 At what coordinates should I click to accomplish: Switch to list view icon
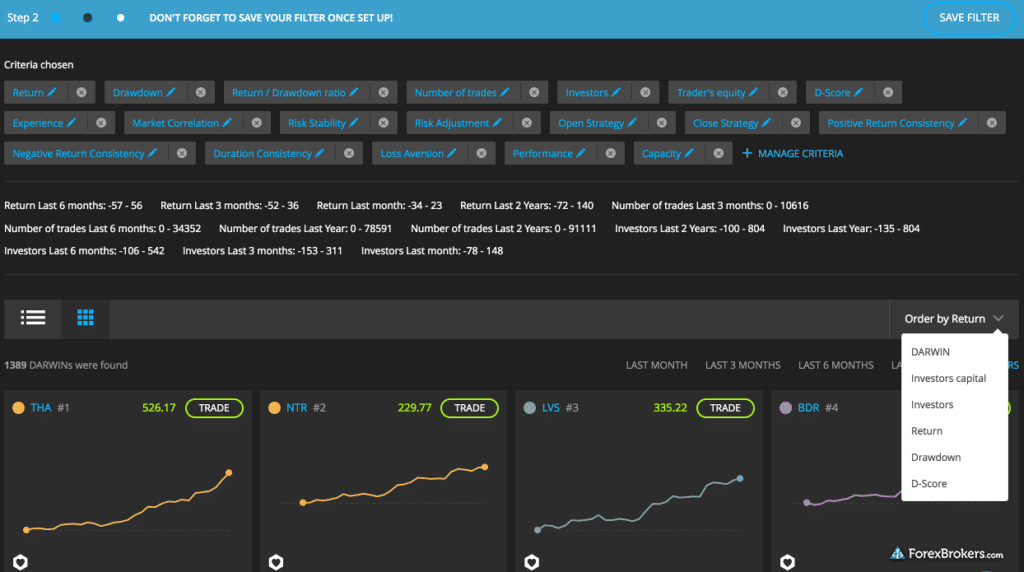click(33, 318)
